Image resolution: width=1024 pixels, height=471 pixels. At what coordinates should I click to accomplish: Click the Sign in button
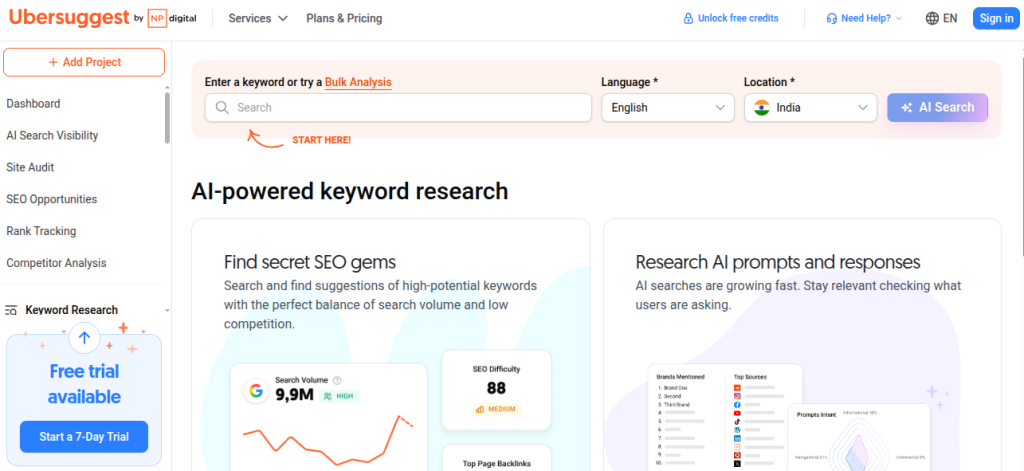coord(996,18)
